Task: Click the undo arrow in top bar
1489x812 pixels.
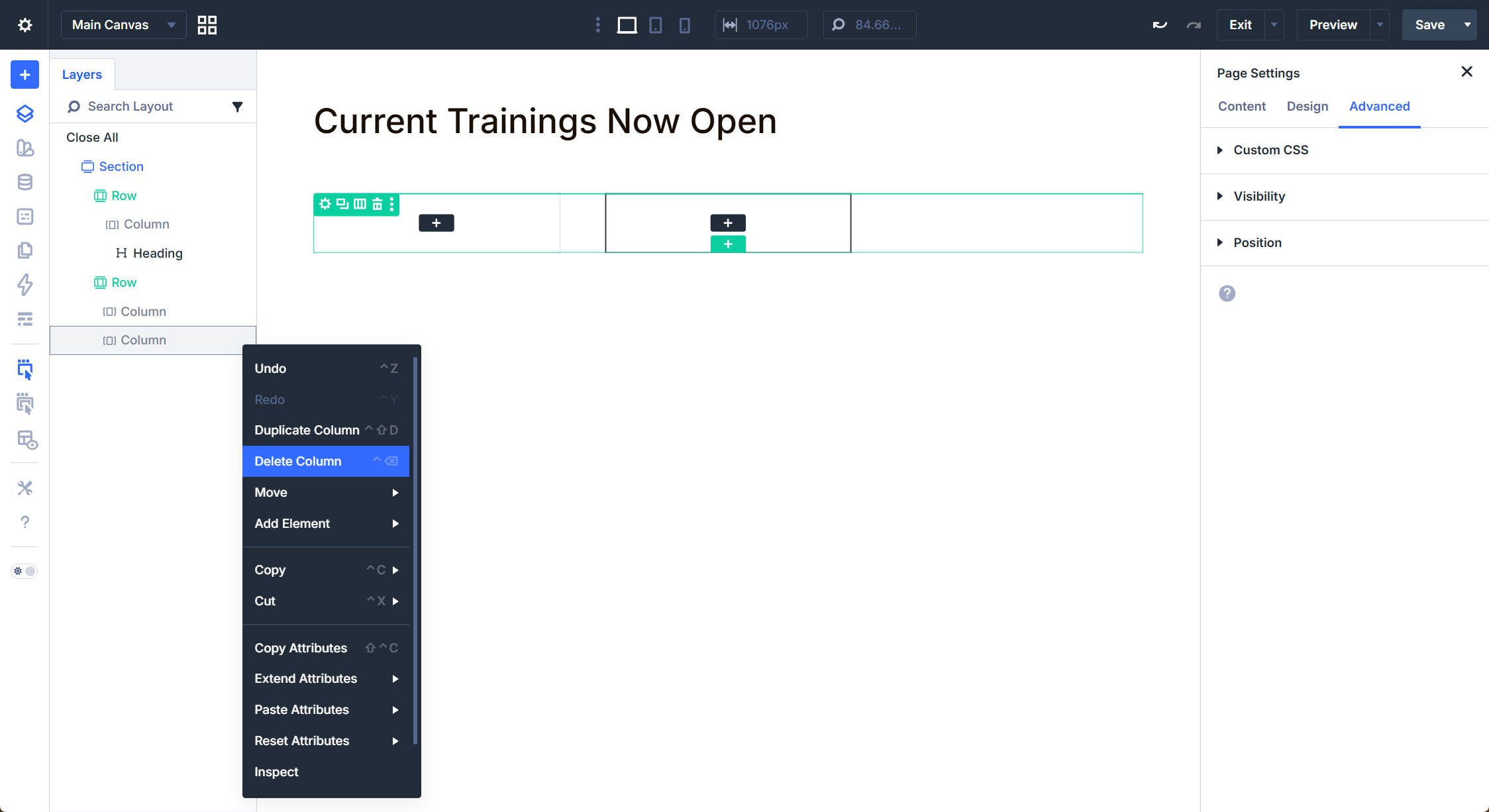Action: tap(1159, 25)
